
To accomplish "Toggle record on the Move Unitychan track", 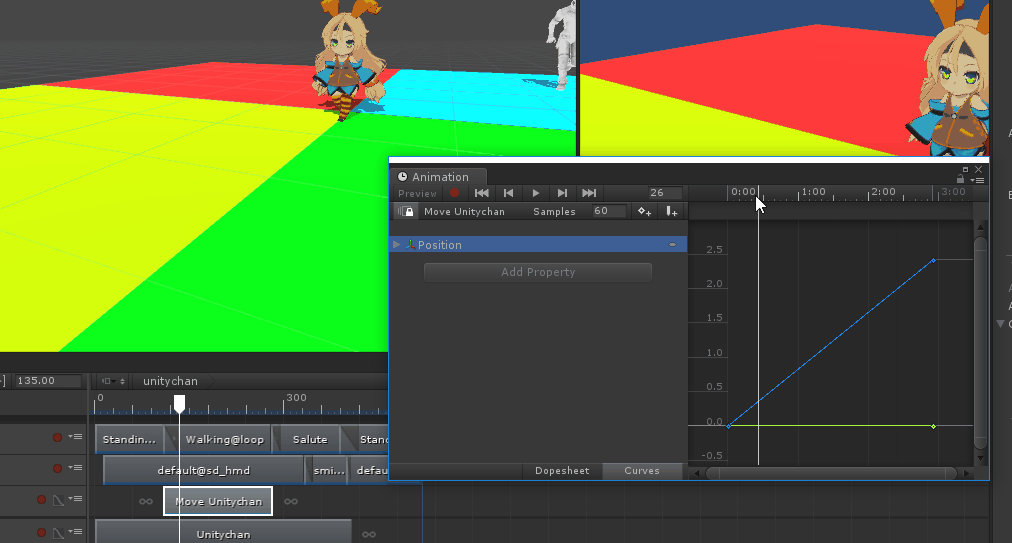I will click(41, 499).
